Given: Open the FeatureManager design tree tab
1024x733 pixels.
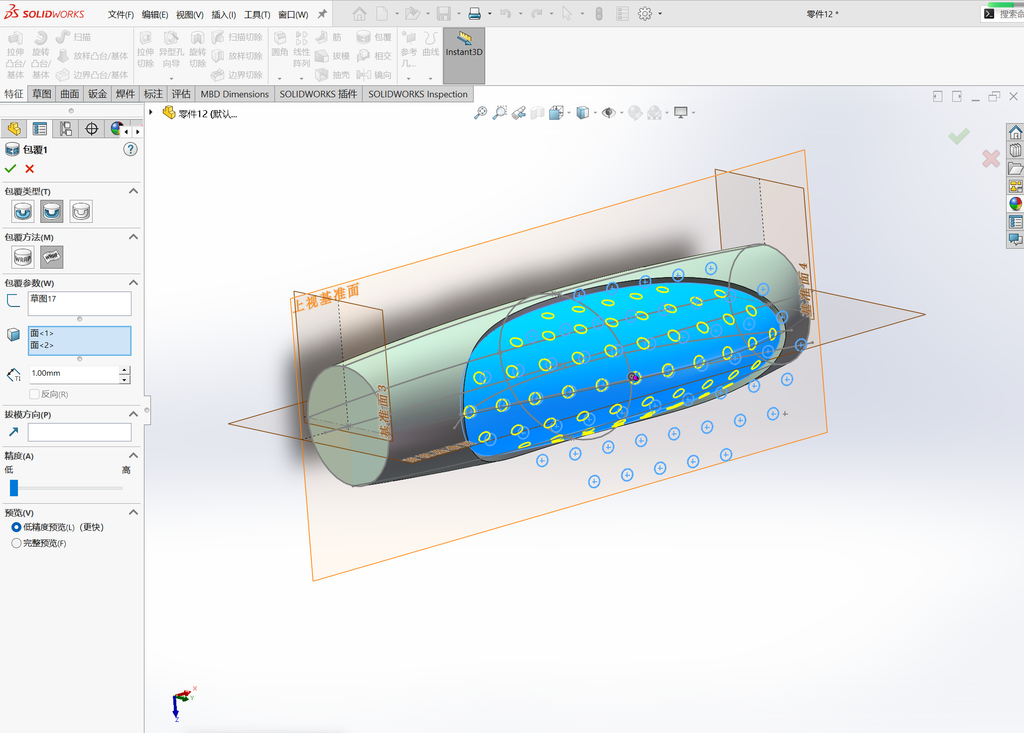Looking at the screenshot, I should click(14, 129).
